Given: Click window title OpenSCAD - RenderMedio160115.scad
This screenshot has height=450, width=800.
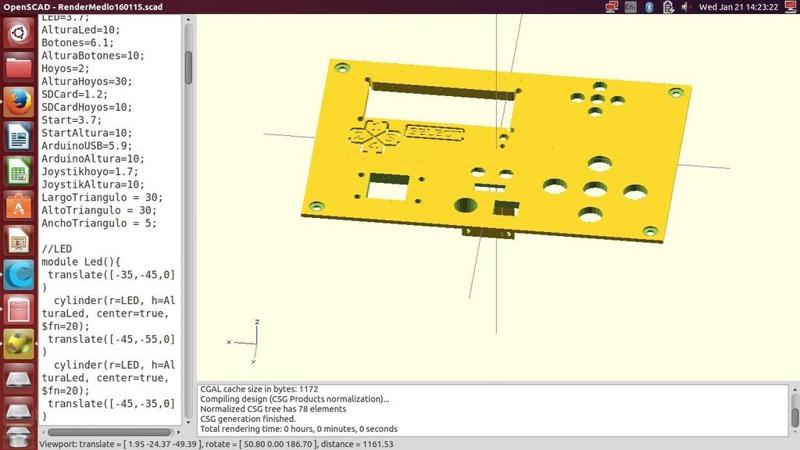Looking at the screenshot, I should tap(83, 7).
